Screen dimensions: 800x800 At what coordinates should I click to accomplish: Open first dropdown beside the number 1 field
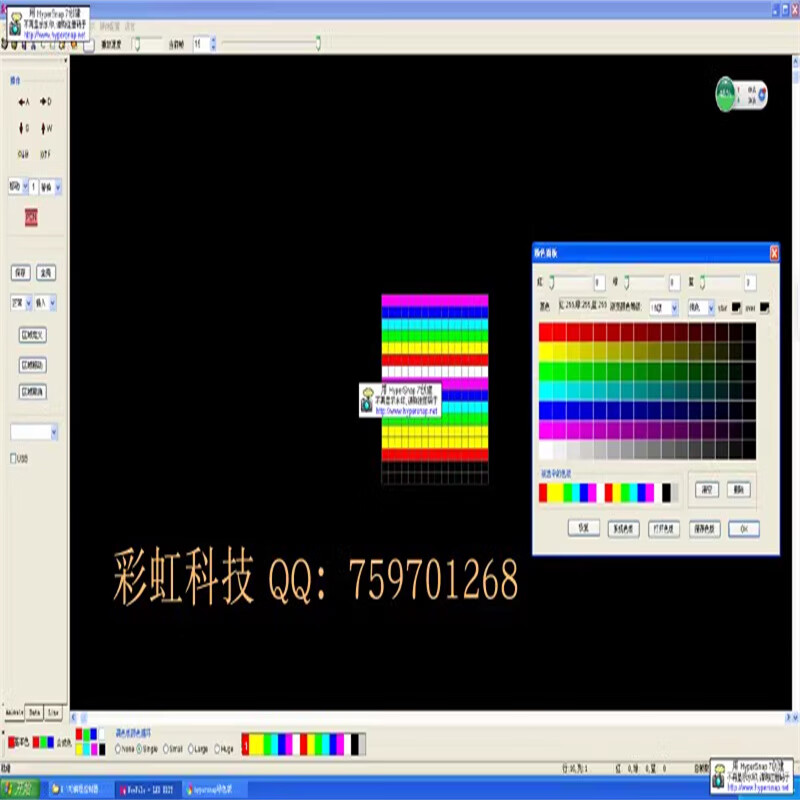point(18,187)
